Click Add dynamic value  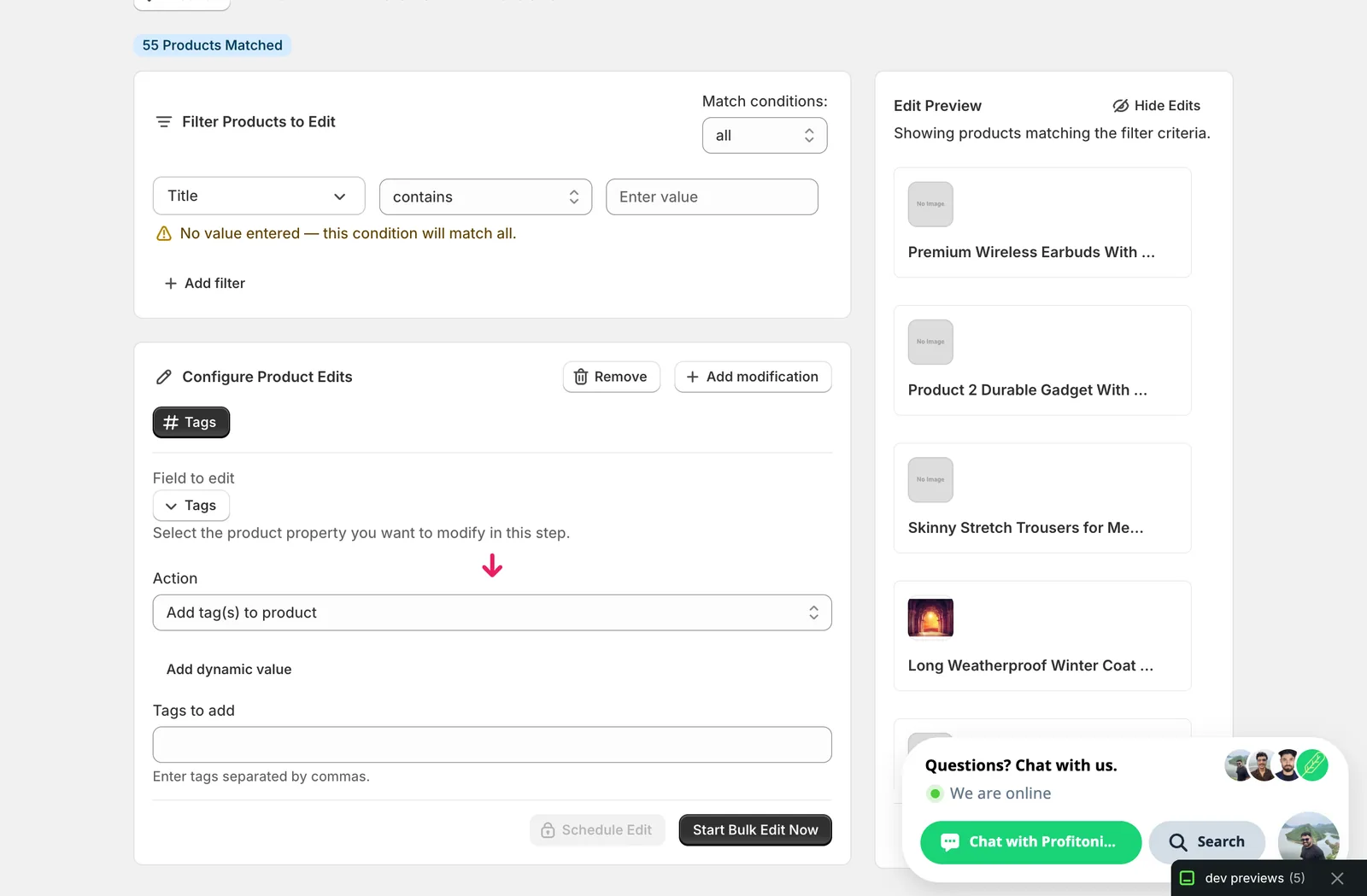coord(229,670)
